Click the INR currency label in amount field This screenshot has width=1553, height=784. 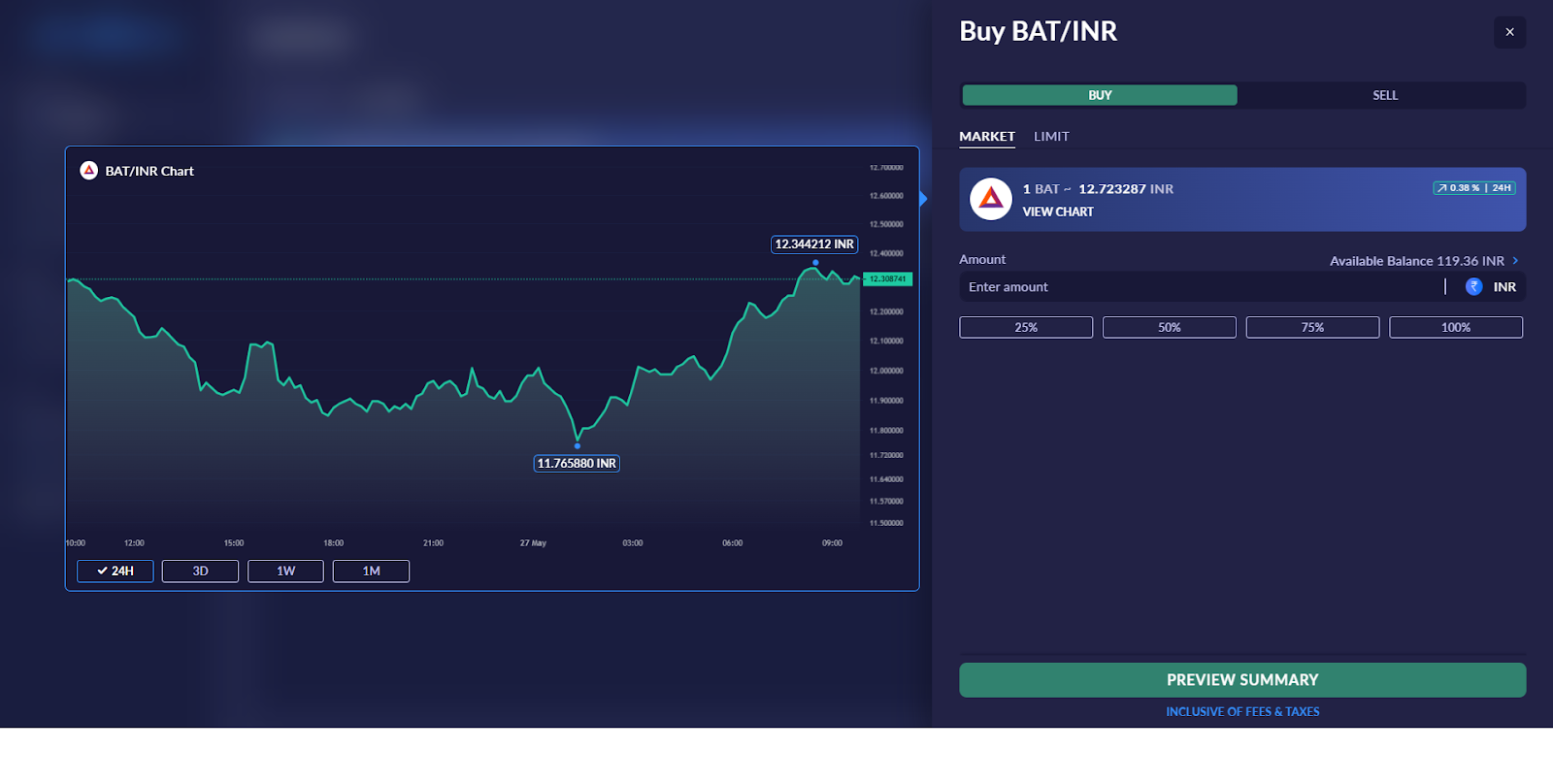tap(1504, 287)
